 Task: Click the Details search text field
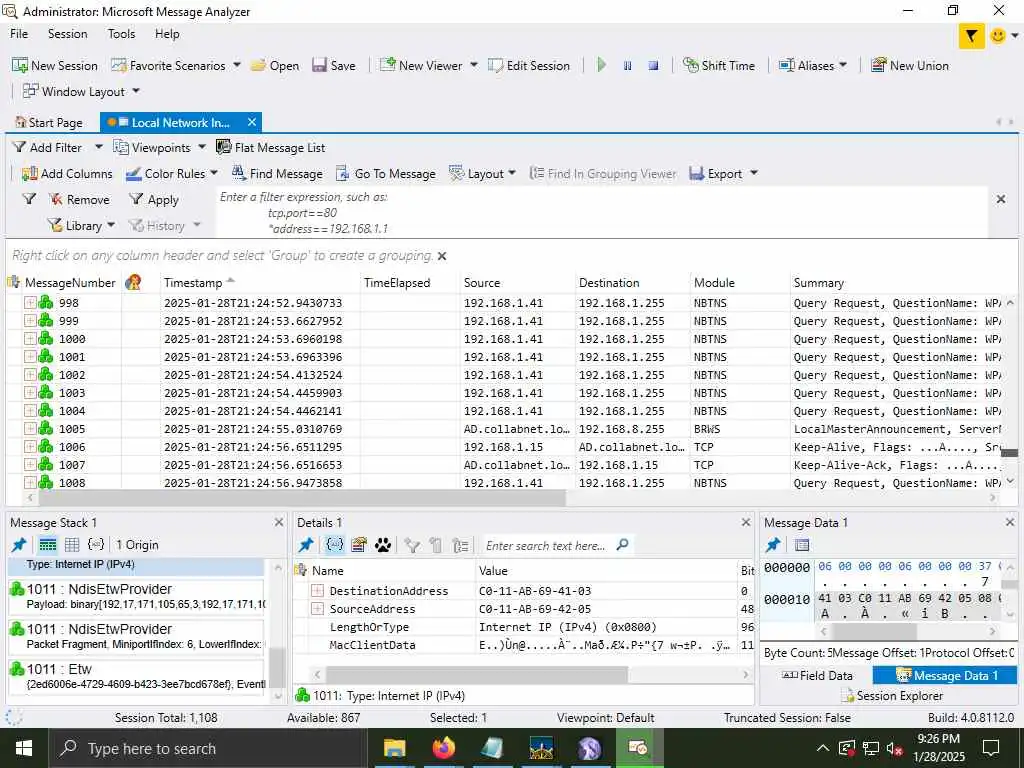546,545
